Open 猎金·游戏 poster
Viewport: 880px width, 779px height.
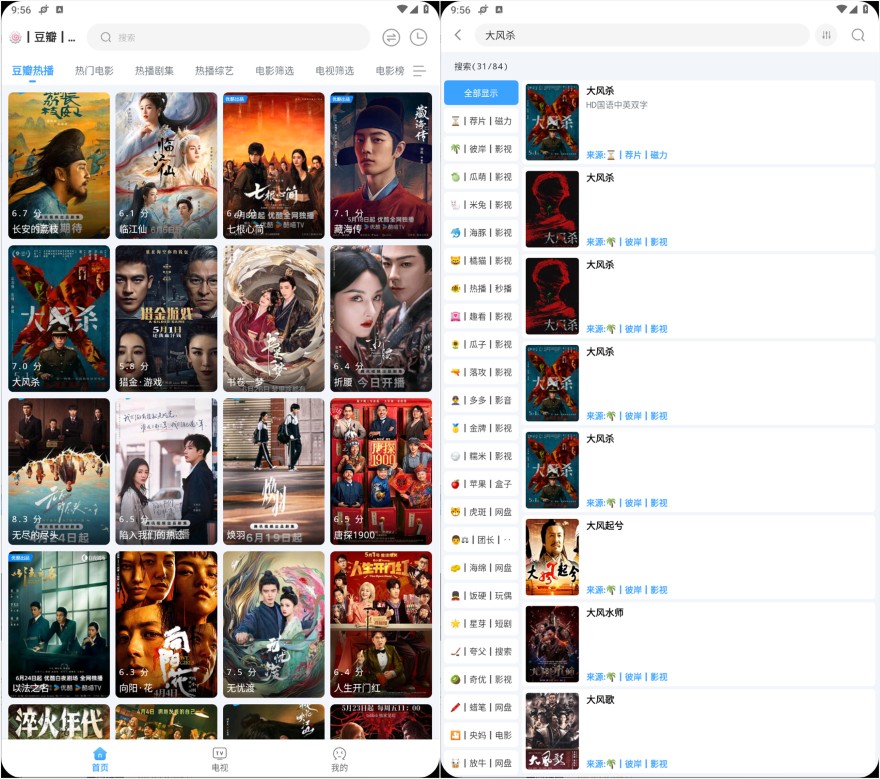click(166, 318)
